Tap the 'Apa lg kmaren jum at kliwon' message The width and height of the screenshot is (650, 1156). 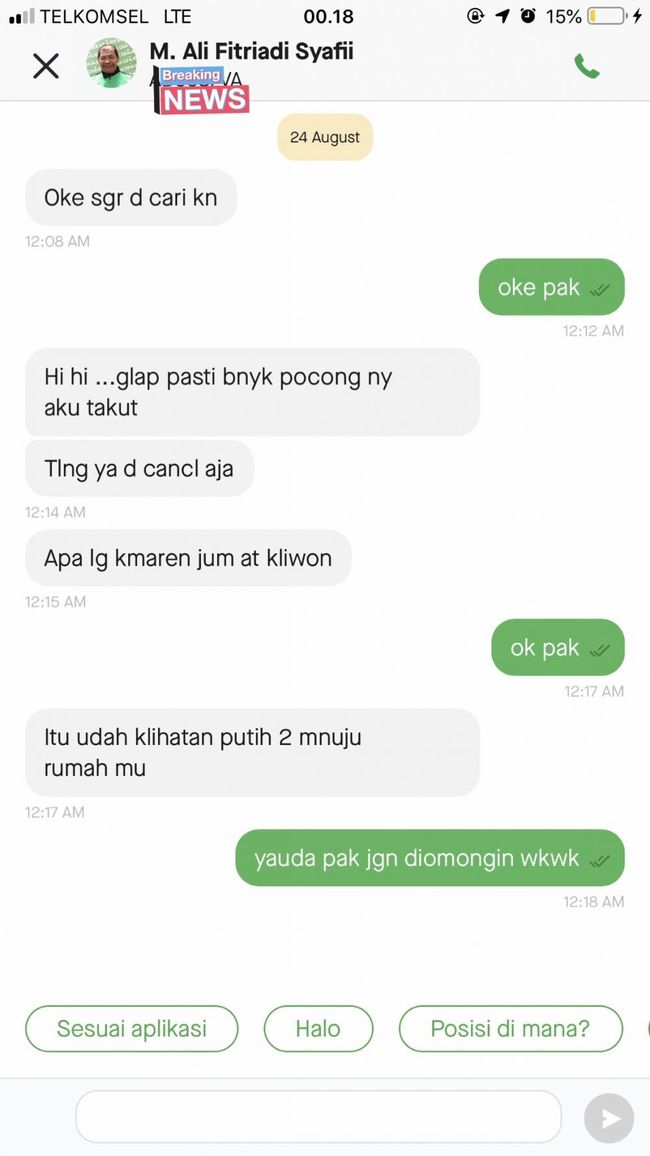pos(188,558)
